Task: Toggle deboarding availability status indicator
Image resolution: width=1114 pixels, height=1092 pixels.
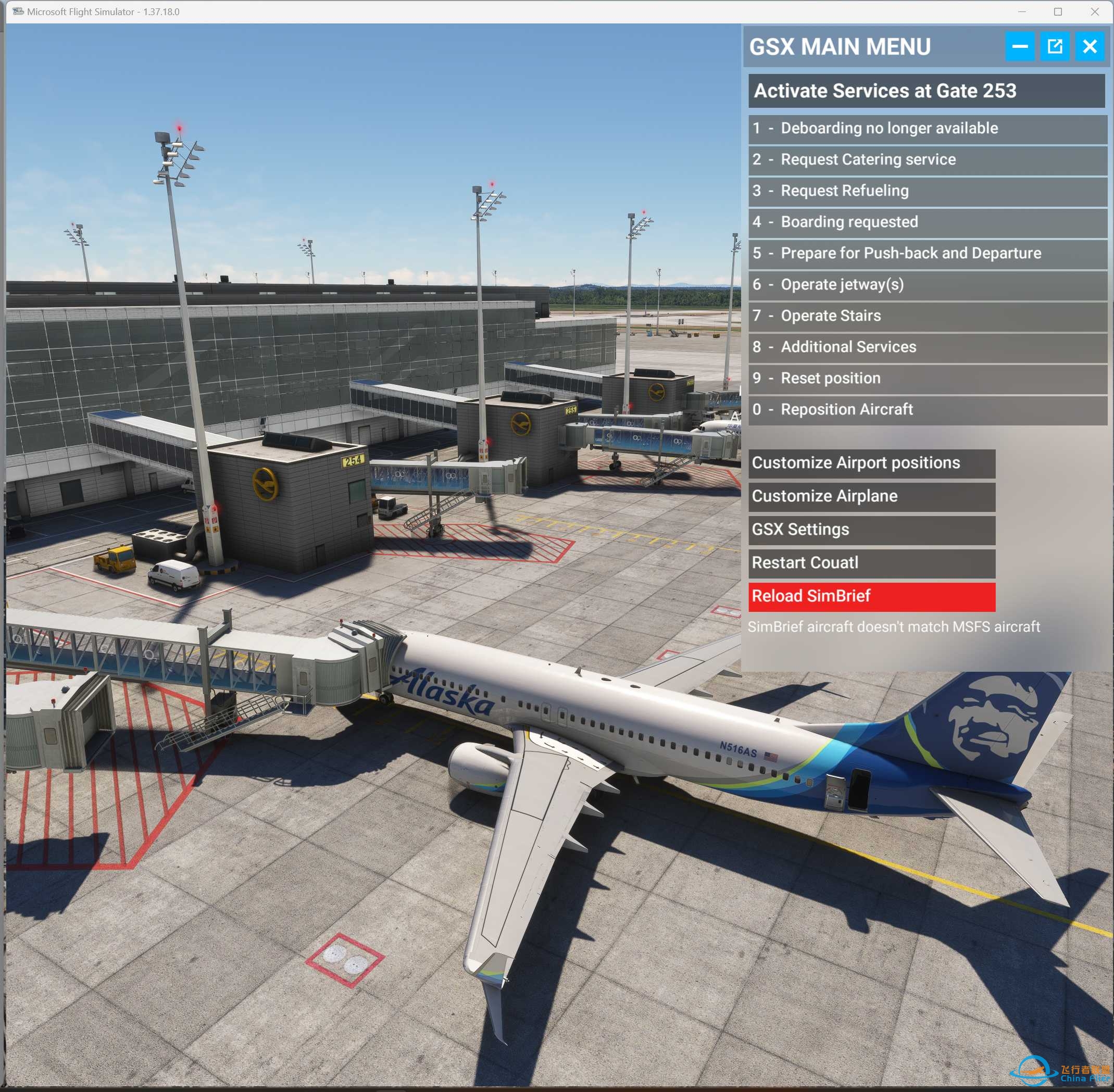Action: pyautogui.click(x=922, y=127)
